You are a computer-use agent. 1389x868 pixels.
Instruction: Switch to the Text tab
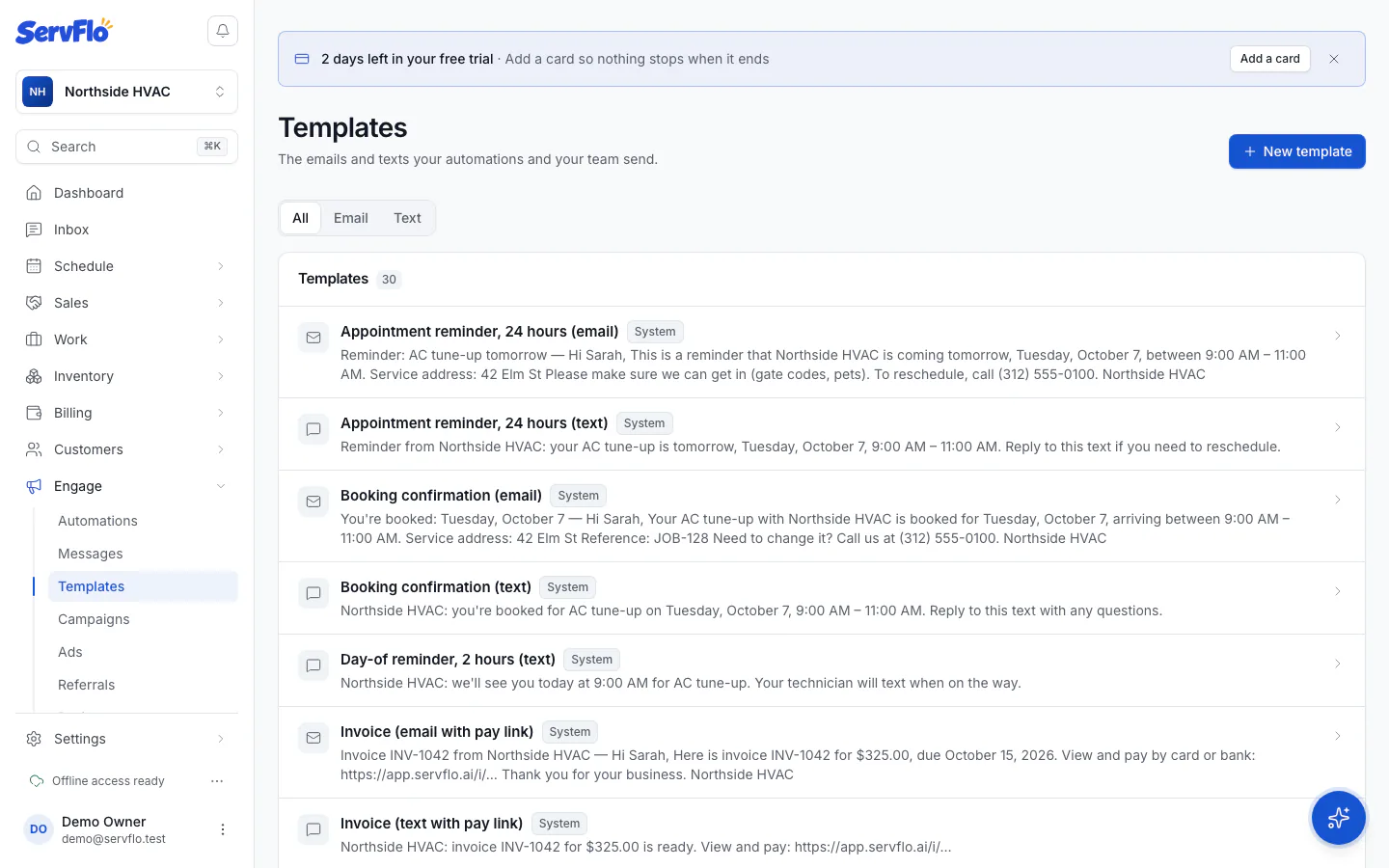407,218
